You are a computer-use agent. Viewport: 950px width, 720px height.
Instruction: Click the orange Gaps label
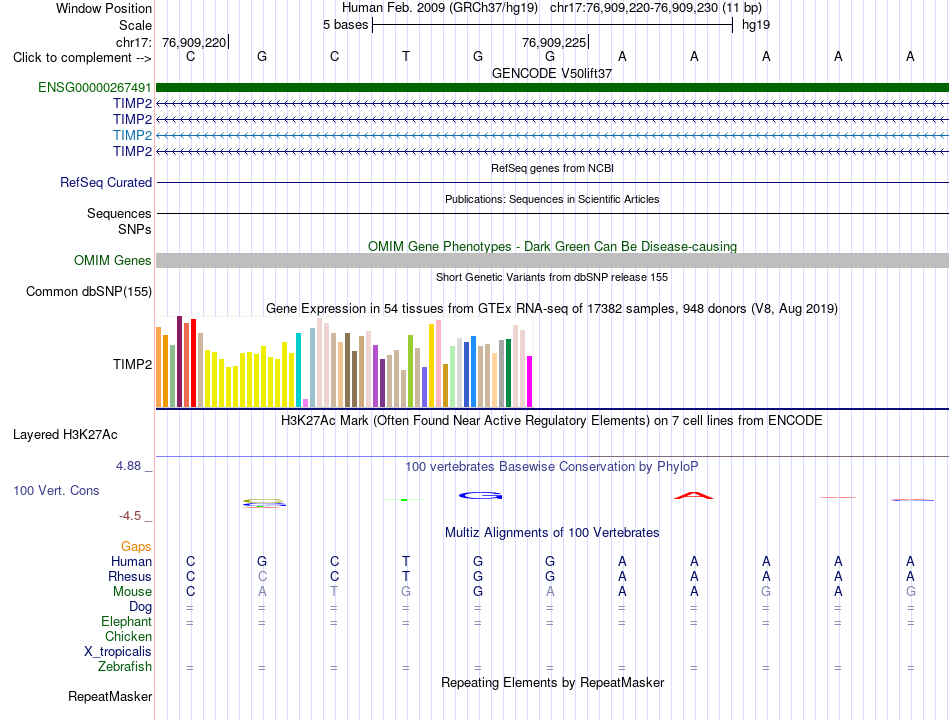tap(136, 547)
